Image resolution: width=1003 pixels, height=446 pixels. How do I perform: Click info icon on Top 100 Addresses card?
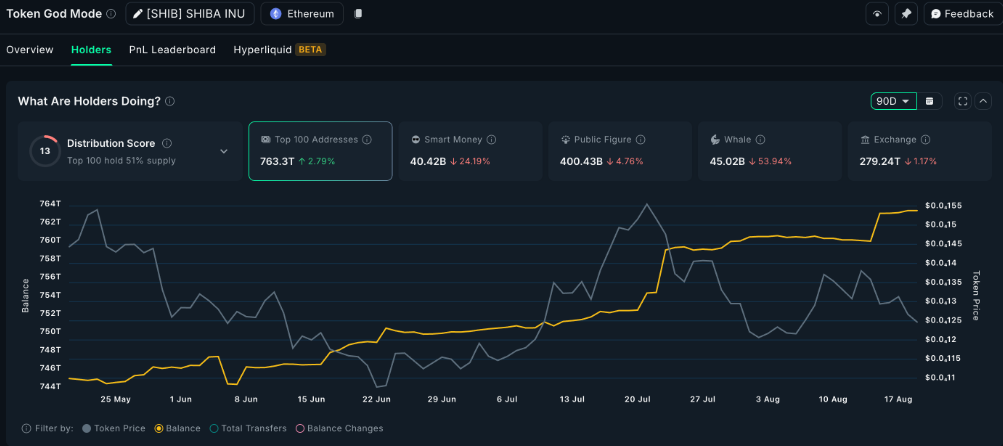(367, 139)
